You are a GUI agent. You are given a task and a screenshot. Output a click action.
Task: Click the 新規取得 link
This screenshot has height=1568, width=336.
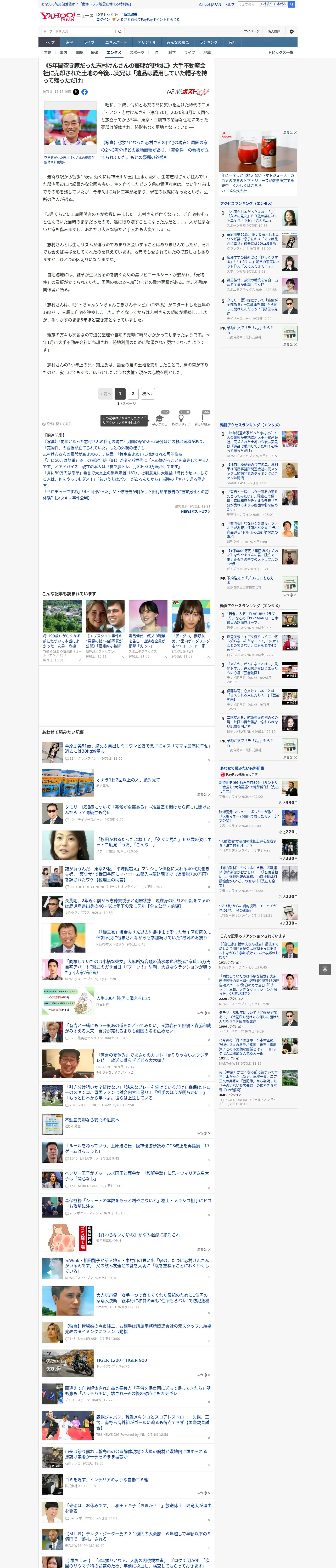click(x=131, y=14)
